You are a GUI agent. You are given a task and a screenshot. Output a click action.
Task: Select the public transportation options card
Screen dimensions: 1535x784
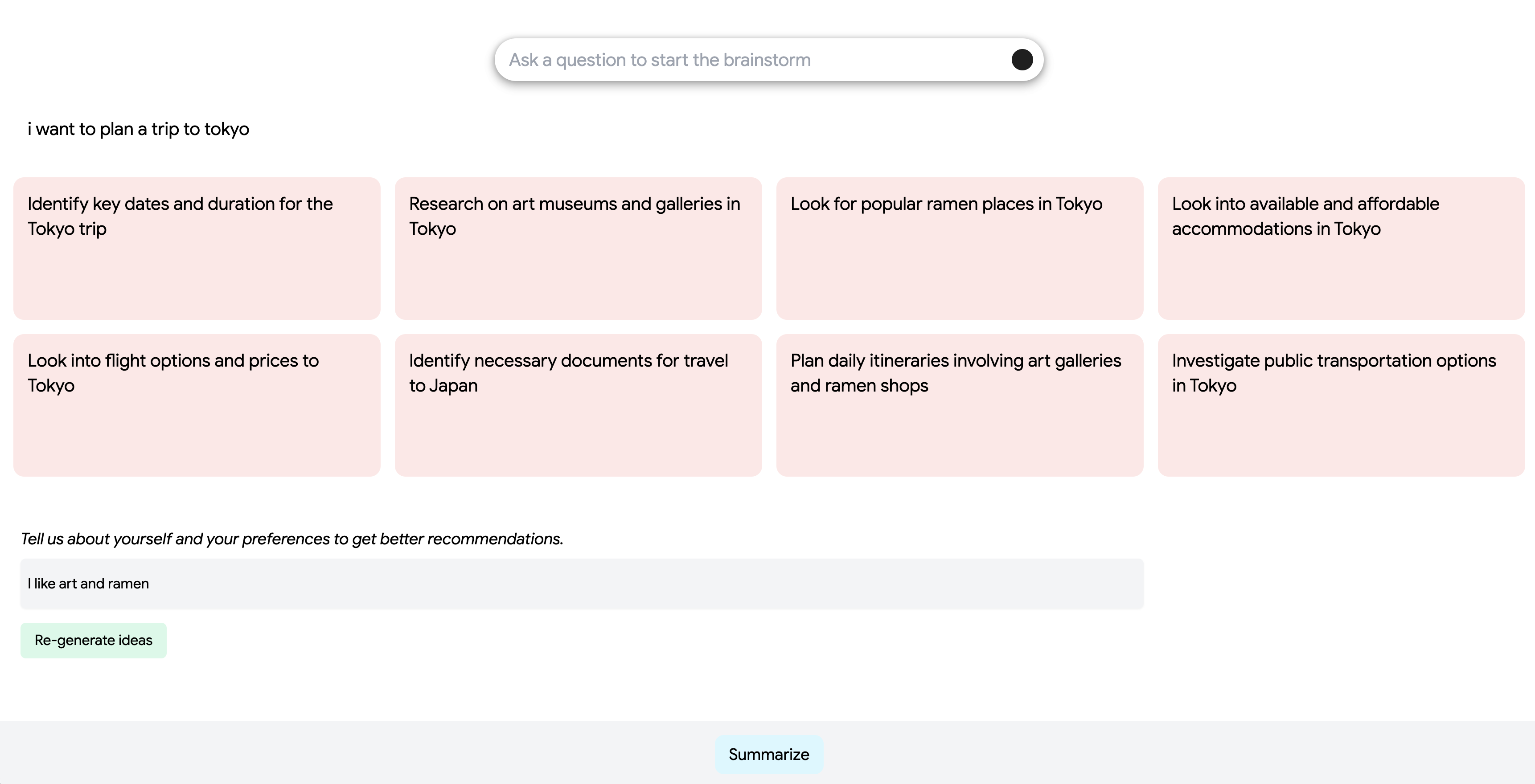(1341, 405)
